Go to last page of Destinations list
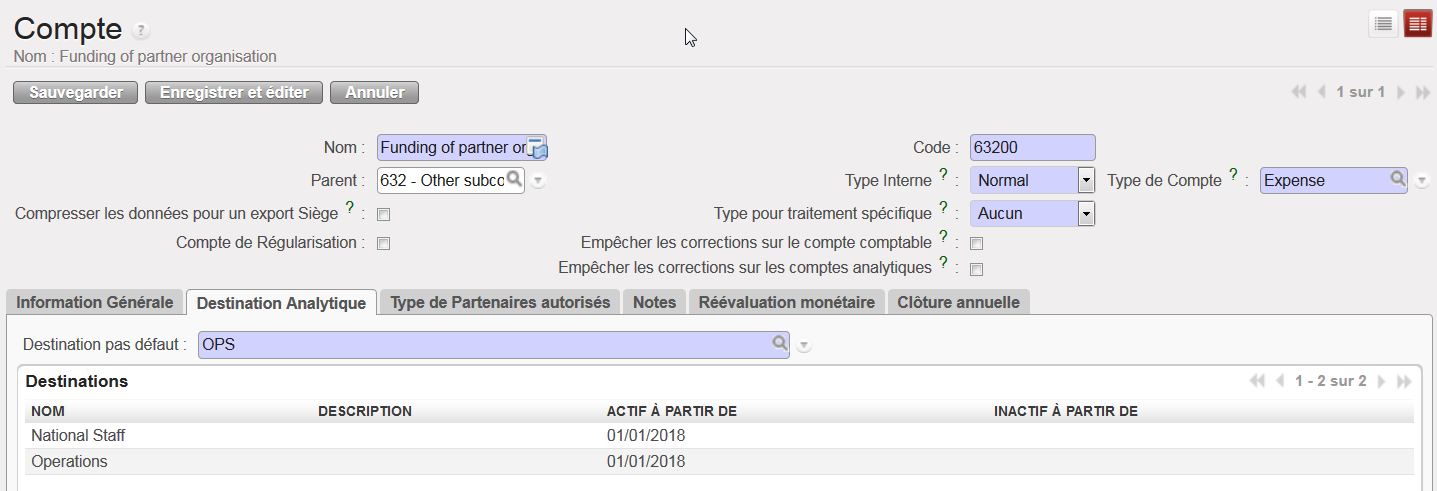Screen dimensions: 1437x491 pyautogui.click(x=1404, y=381)
